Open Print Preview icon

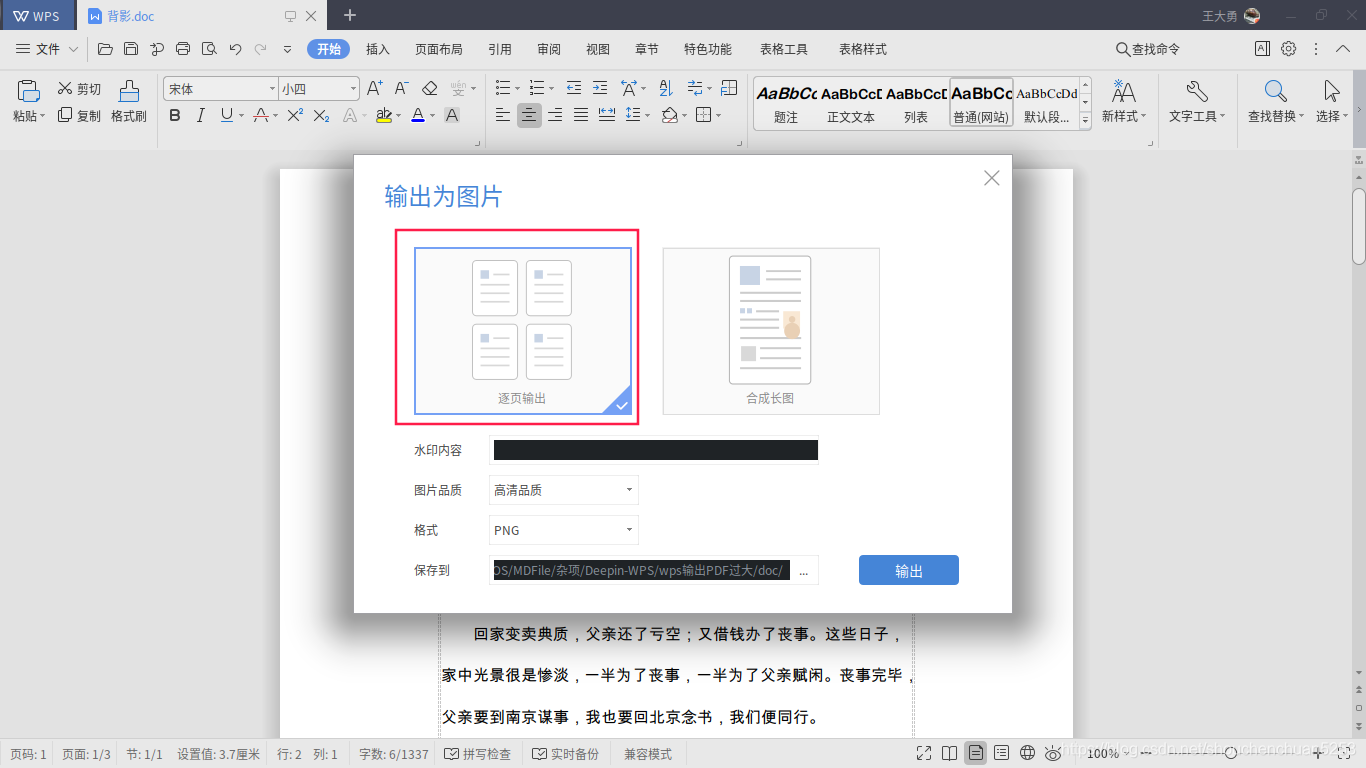tap(209, 49)
